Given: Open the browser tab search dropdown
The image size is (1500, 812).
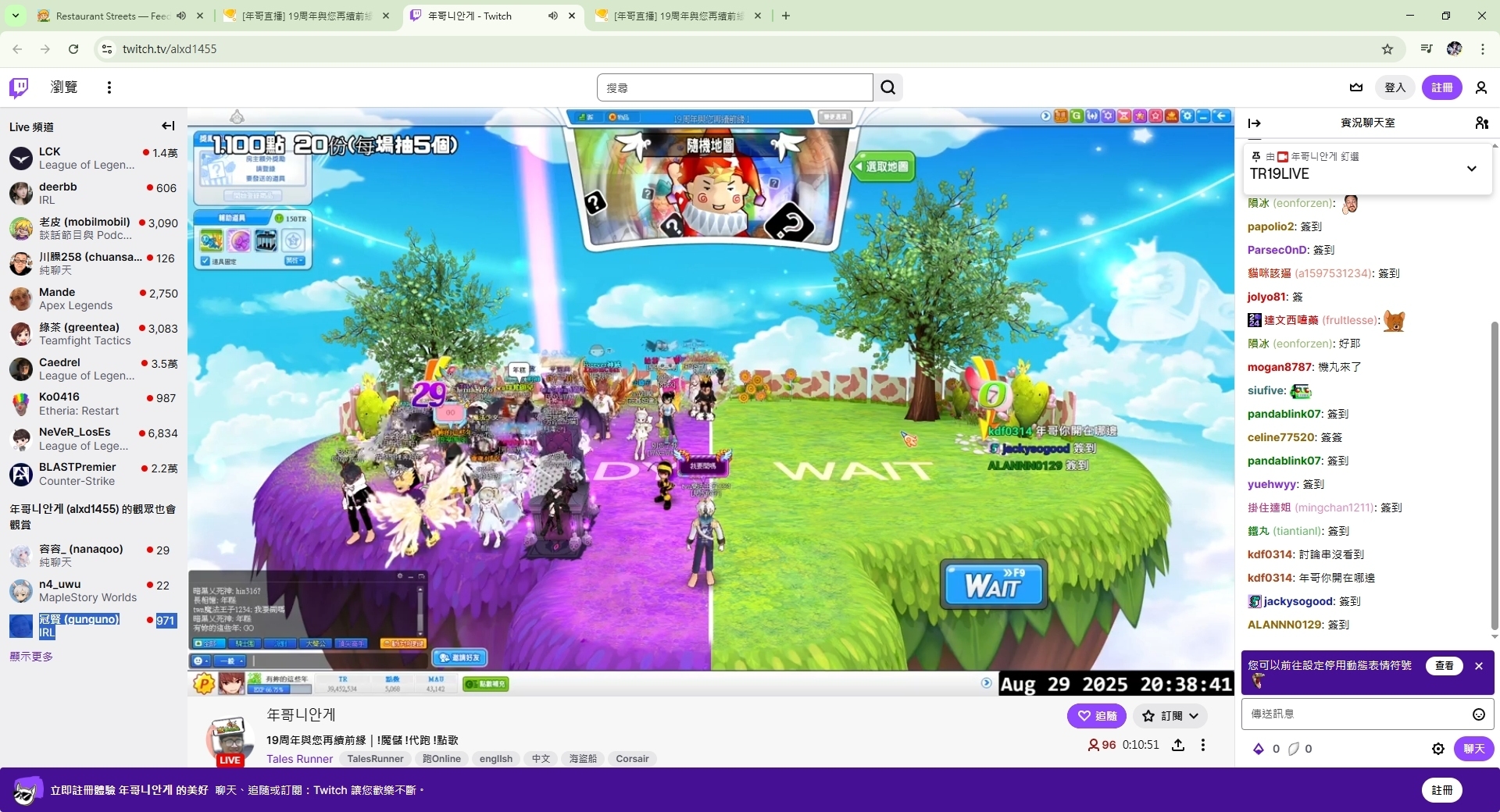Looking at the screenshot, I should click(15, 16).
